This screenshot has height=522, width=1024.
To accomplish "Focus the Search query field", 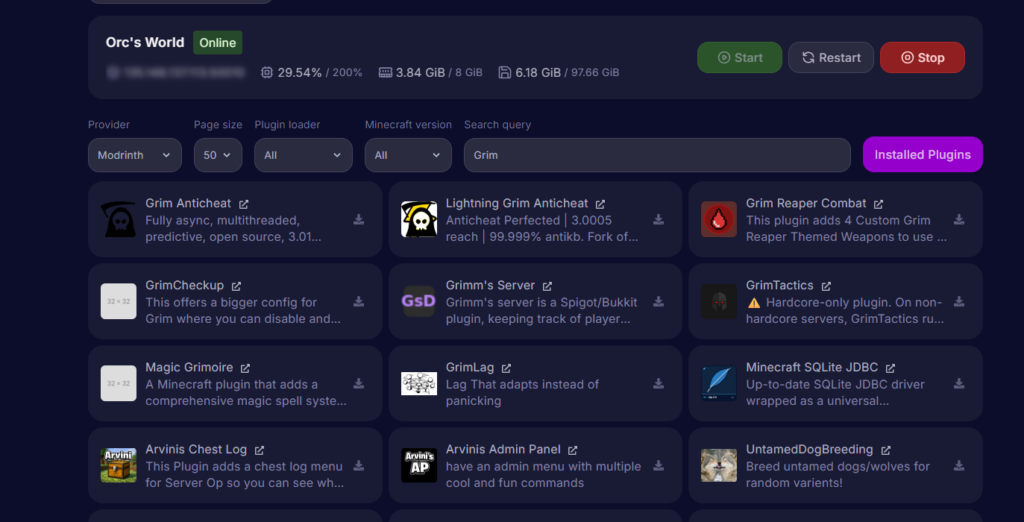I will coord(657,155).
